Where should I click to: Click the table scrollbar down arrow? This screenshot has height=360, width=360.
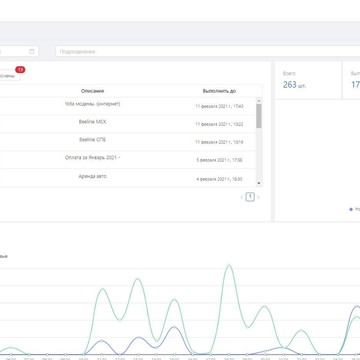tap(259, 183)
